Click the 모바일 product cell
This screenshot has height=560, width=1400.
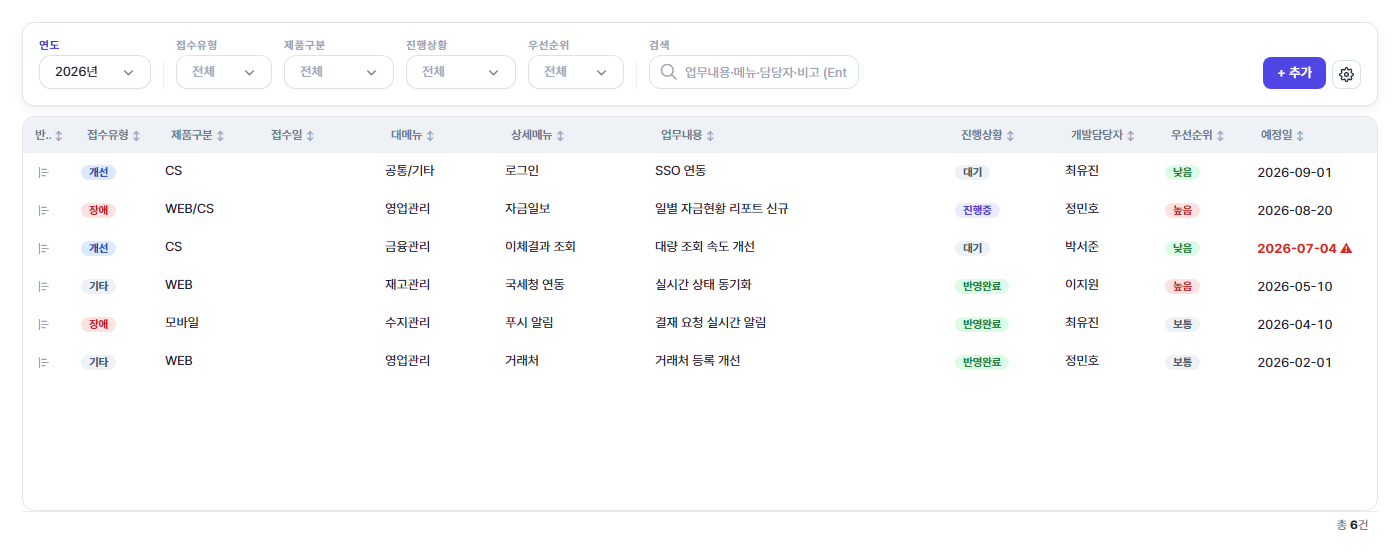(182, 323)
